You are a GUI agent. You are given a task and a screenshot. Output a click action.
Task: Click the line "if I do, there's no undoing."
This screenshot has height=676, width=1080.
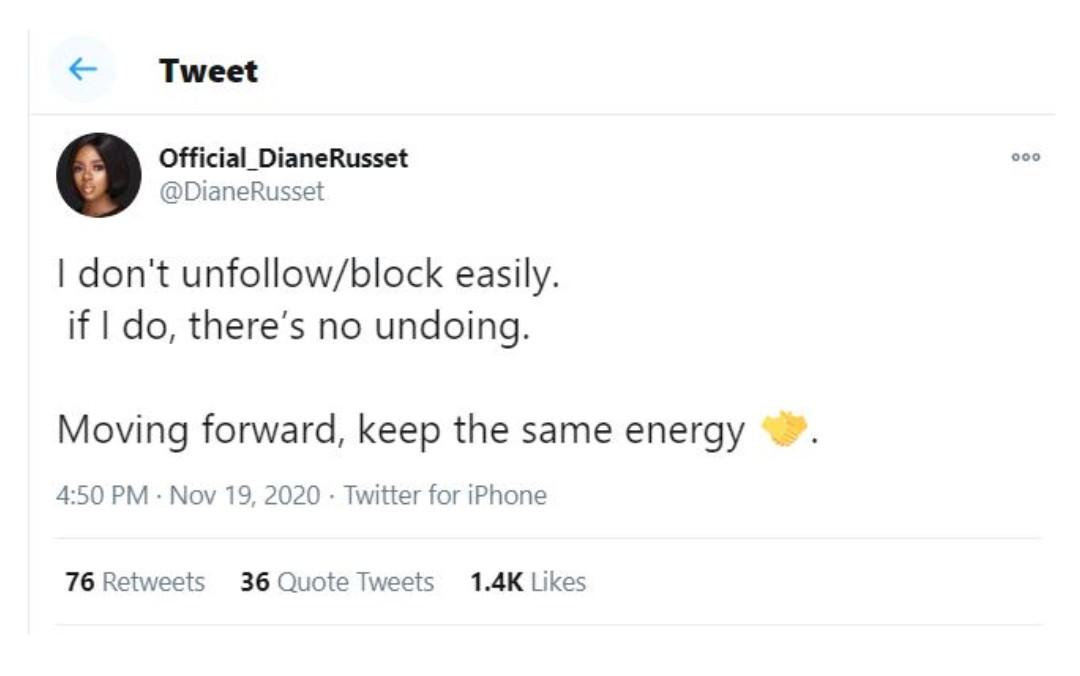(299, 325)
